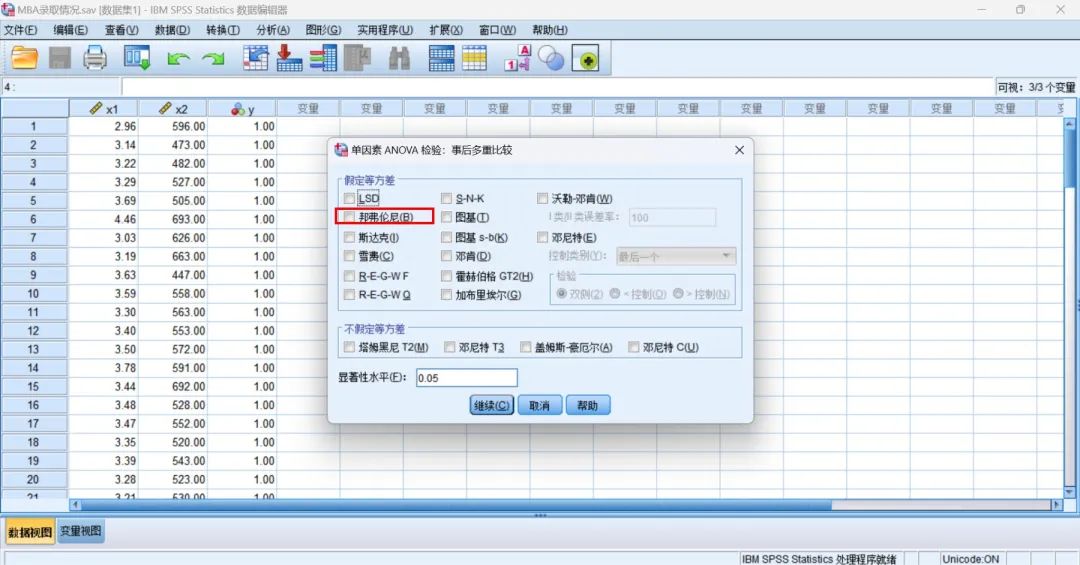1080x565 pixels.
Task: Undo with the green left arrow icon
Action: pos(178,59)
